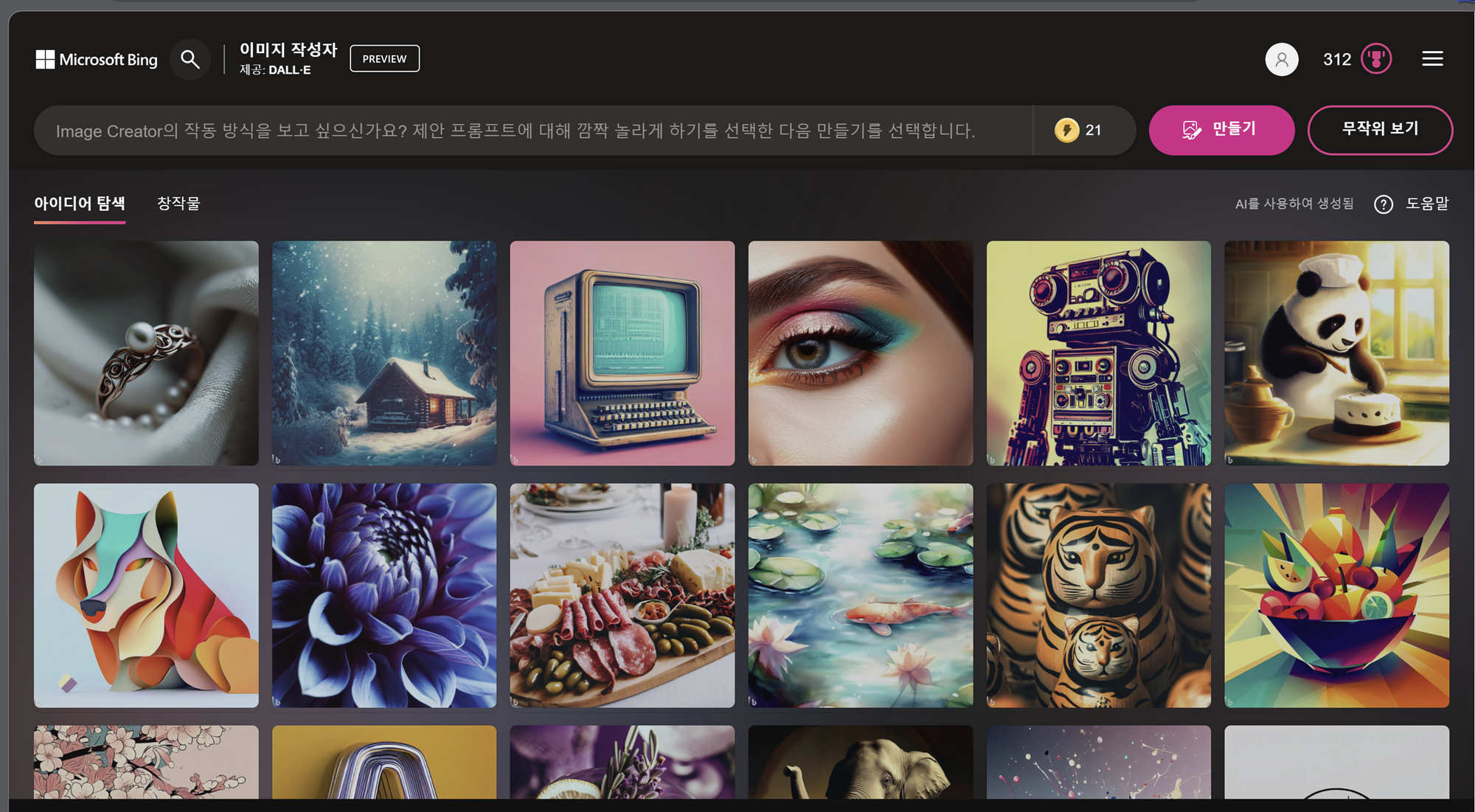1475x812 pixels.
Task: Open the purple dahlia flower image
Action: 384,596
